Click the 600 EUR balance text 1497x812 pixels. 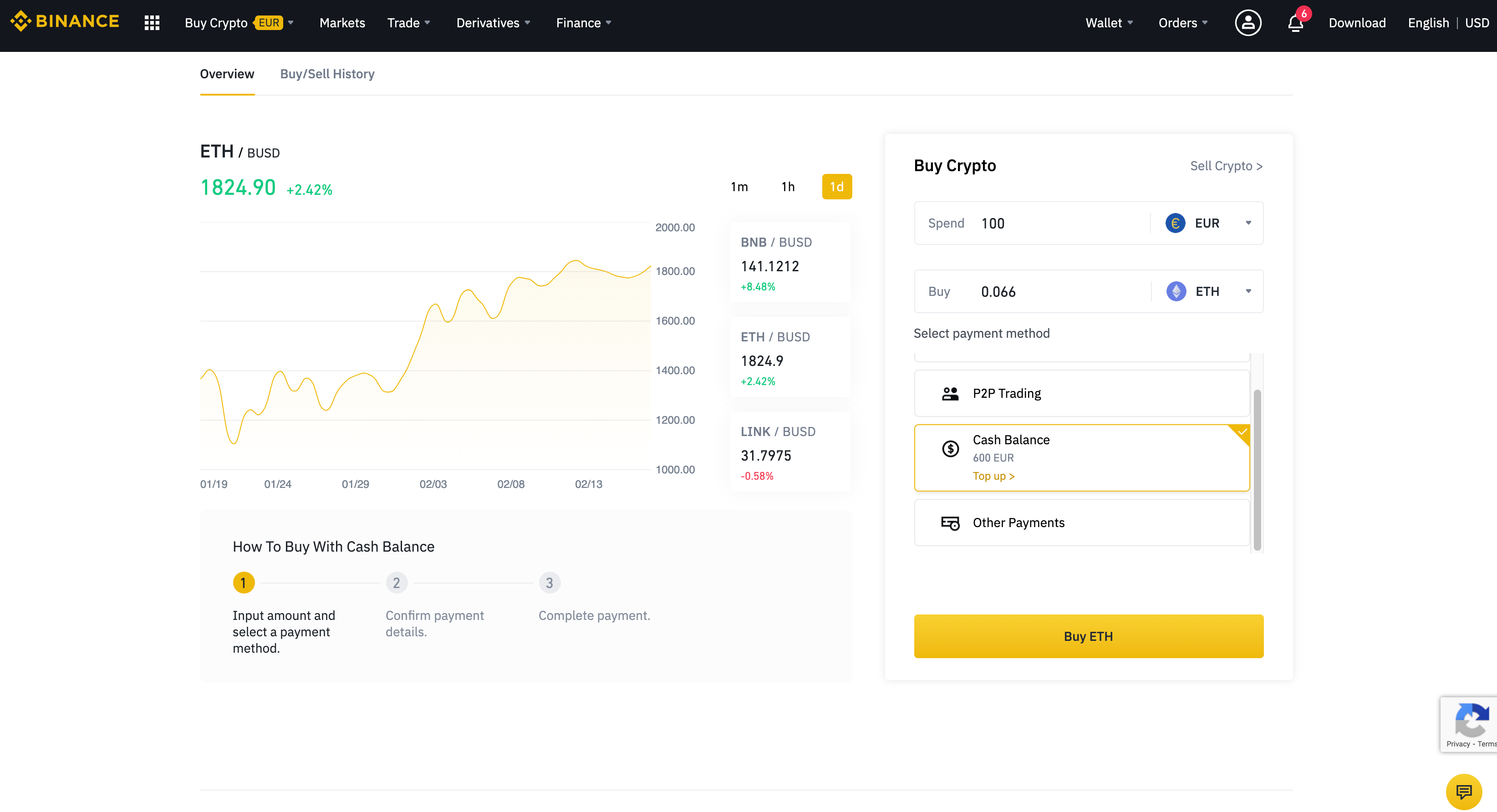(x=993, y=458)
